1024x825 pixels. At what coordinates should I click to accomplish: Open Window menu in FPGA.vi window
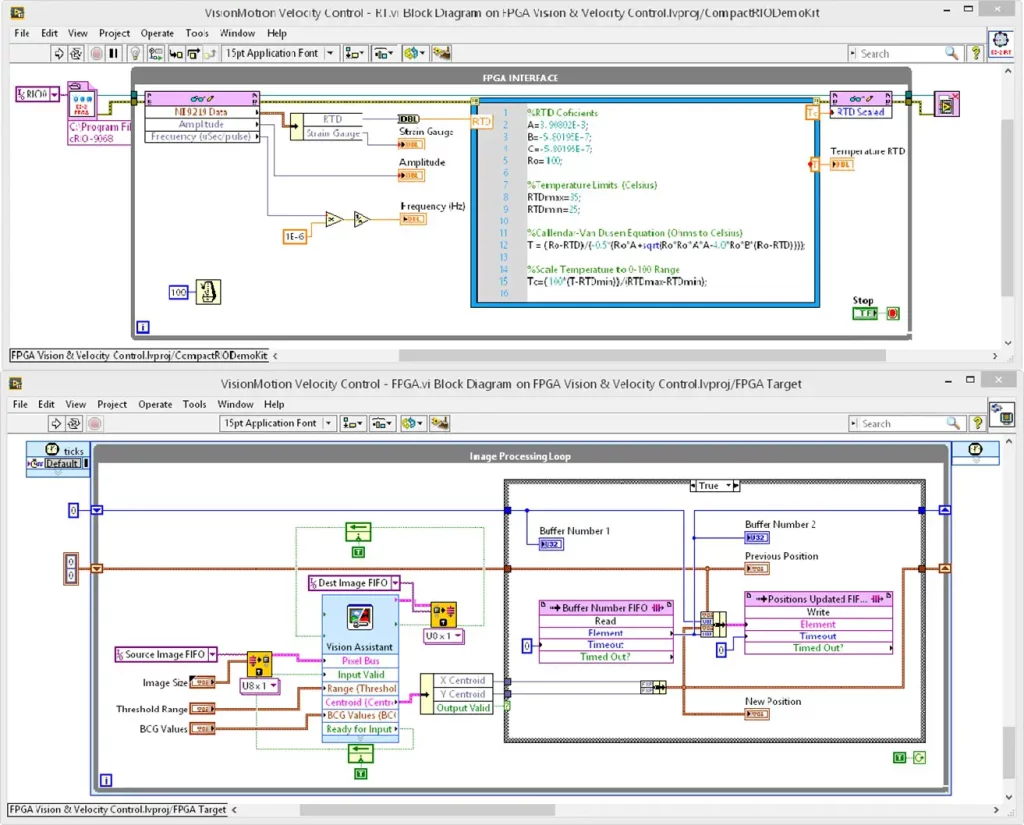point(235,404)
